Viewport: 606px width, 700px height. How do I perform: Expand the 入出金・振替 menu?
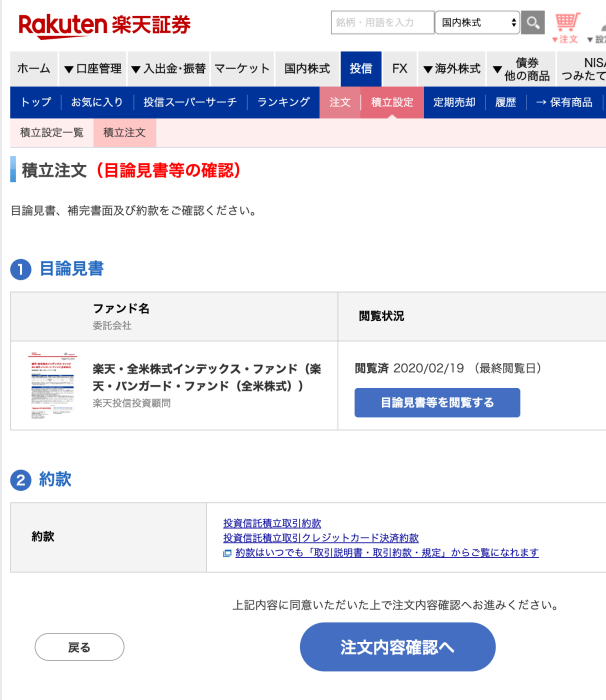(x=168, y=69)
